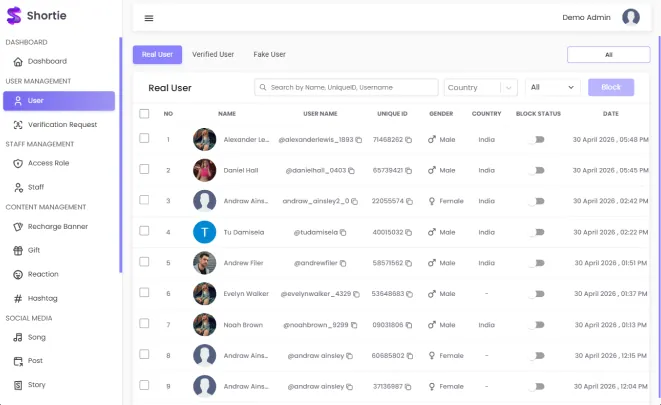
Task: Switch to Verified User tab
Action: tap(213, 54)
